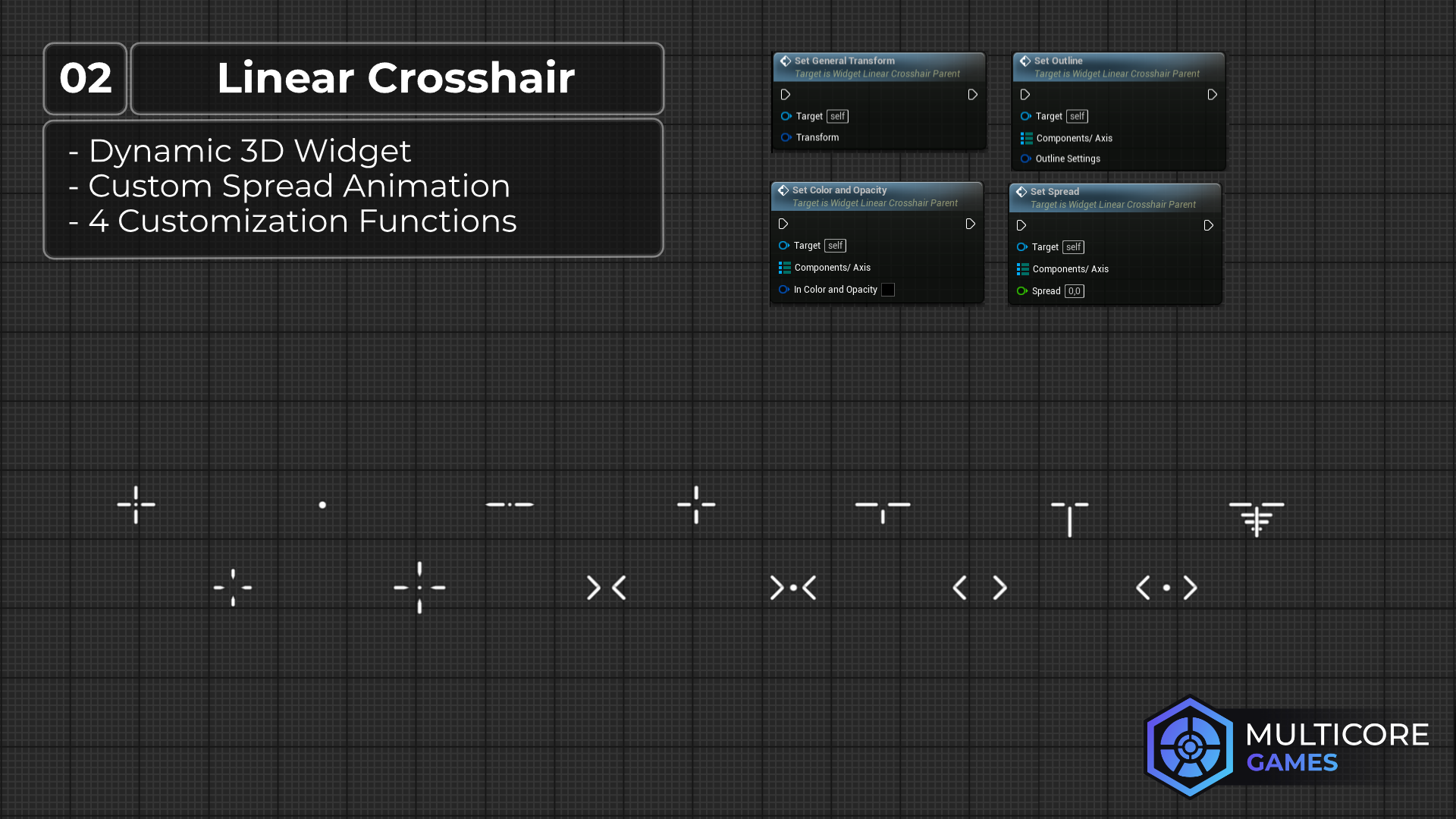1456x819 pixels.
Task: Click the Outline Settings input pin
Action: tap(1025, 158)
